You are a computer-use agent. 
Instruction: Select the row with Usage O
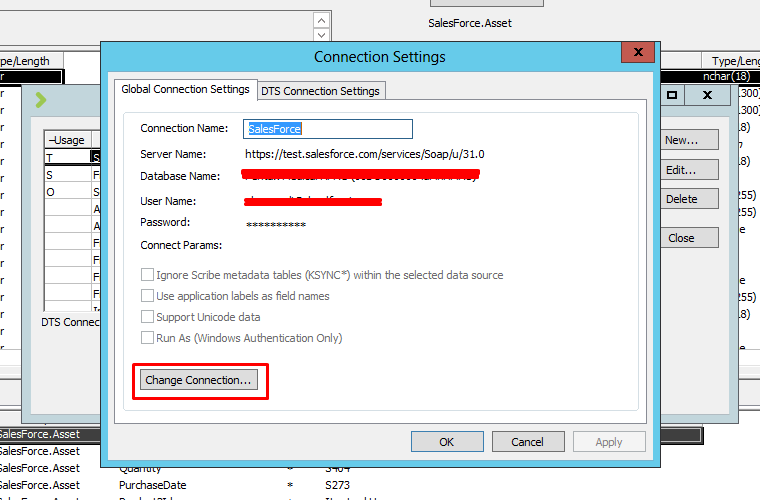(x=68, y=192)
